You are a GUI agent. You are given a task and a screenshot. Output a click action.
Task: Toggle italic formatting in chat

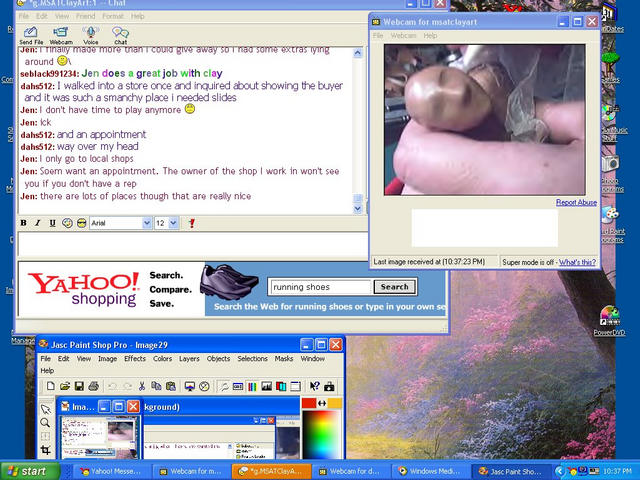(38, 223)
